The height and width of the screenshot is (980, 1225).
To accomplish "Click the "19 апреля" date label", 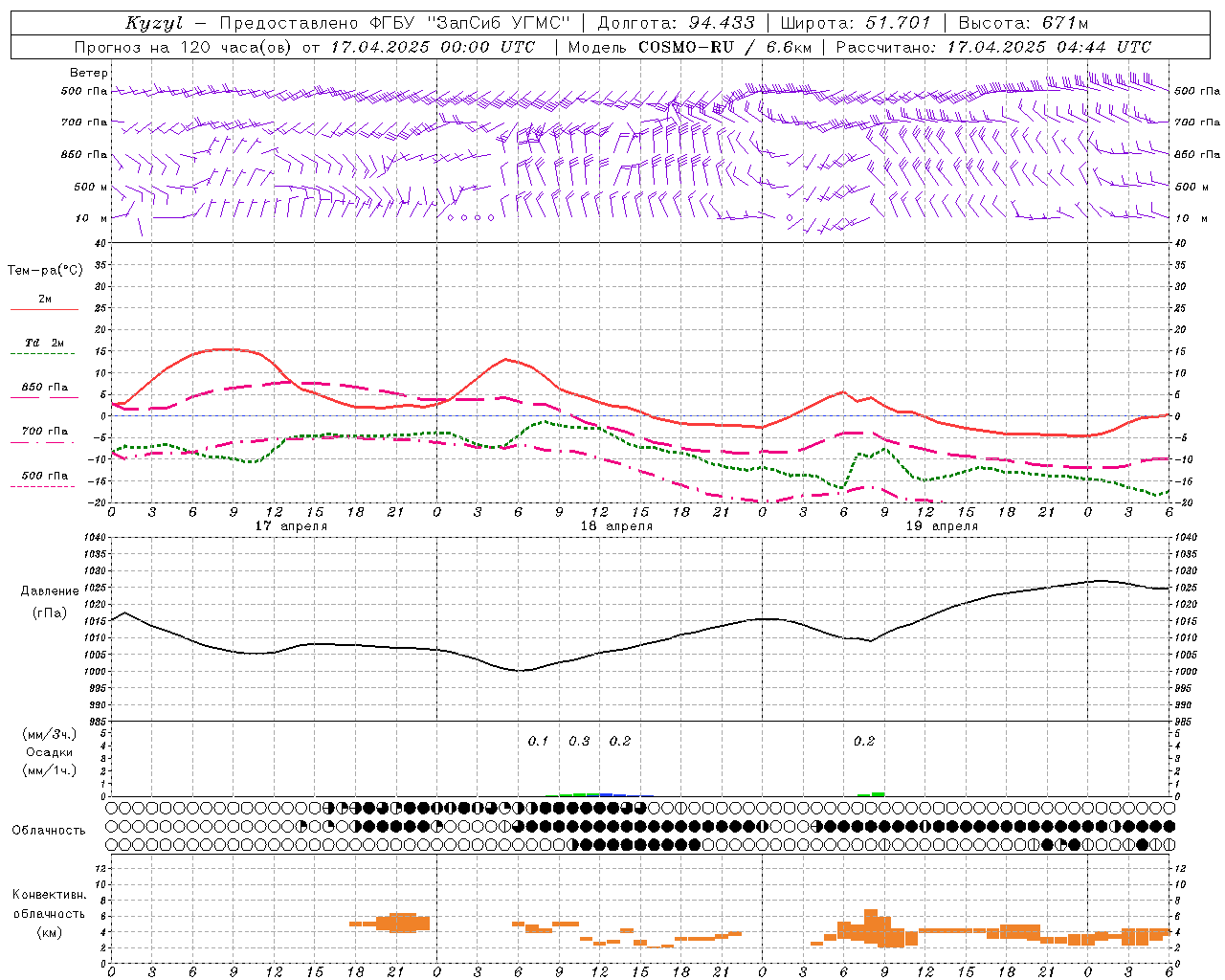I will (942, 526).
